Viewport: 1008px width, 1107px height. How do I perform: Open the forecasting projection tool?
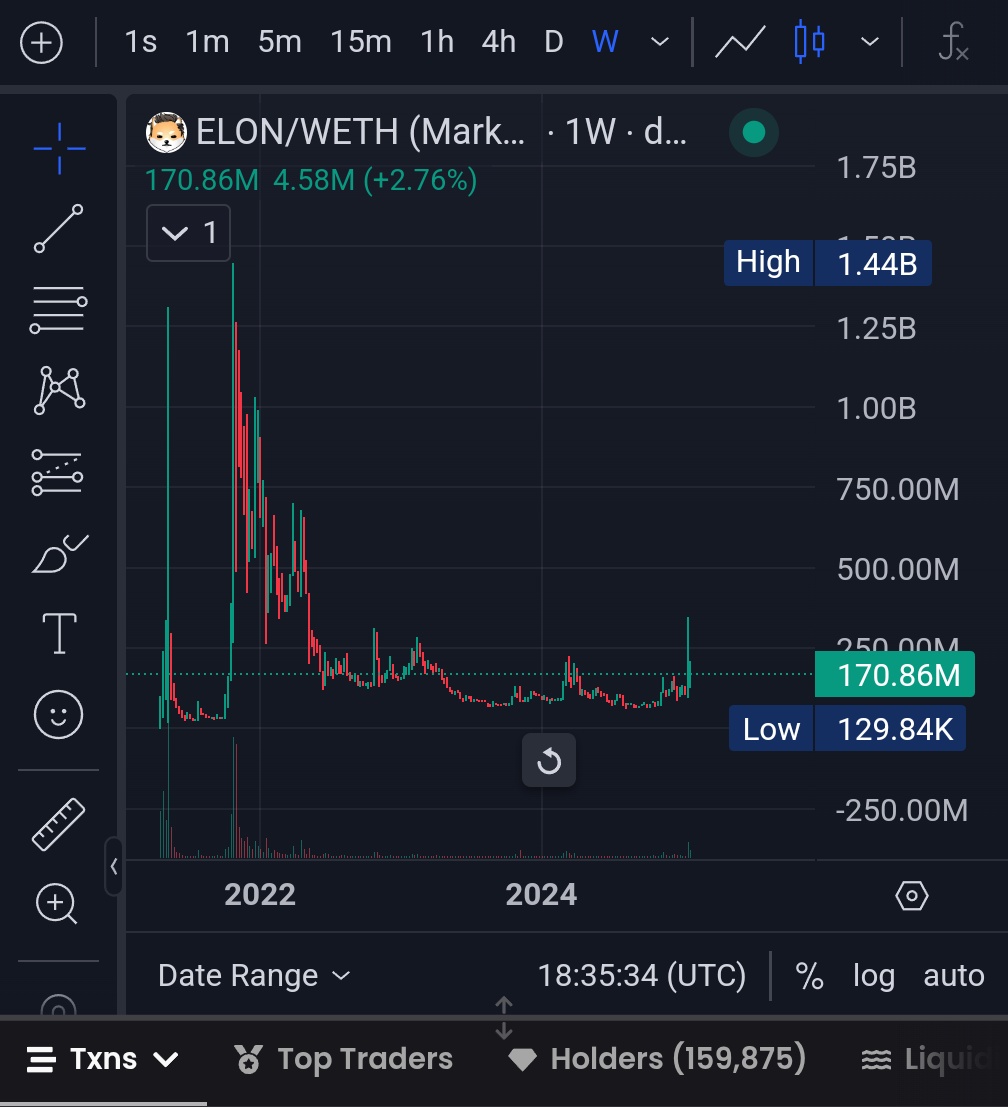click(x=57, y=472)
